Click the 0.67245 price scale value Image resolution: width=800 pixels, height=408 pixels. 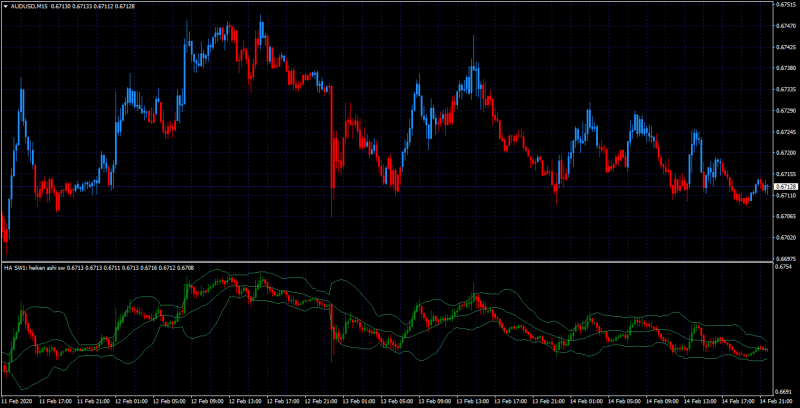(x=786, y=132)
